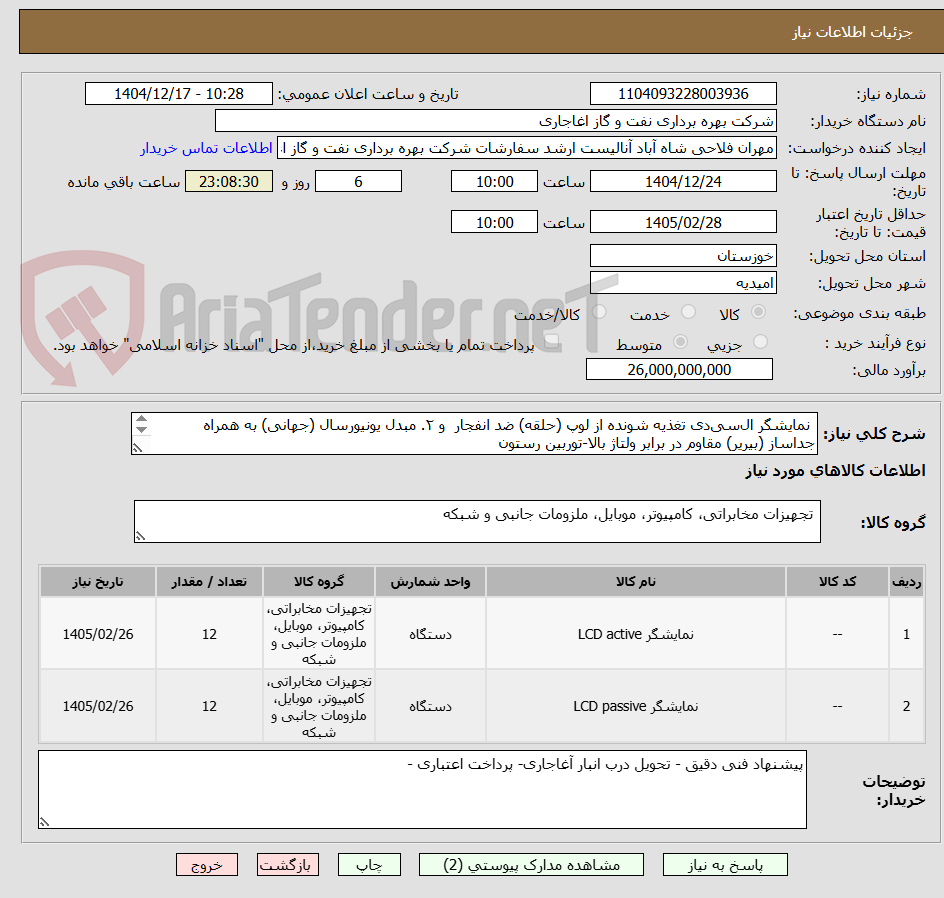The height and width of the screenshot is (898, 944).
Task: Click price validity date 1405/02/28
Action: 683,222
